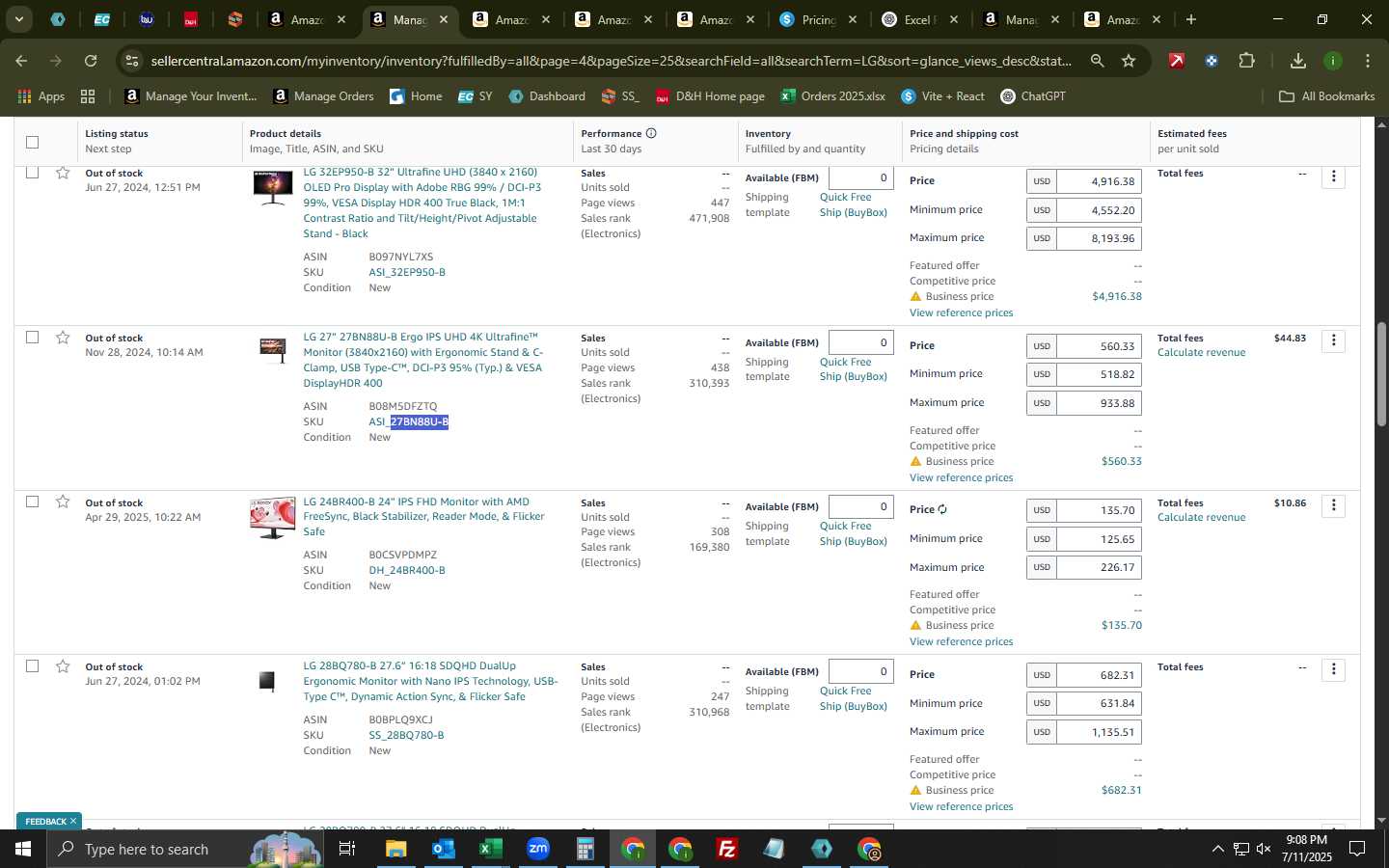
Task: Open File Explorer from the taskbar
Action: point(395,849)
